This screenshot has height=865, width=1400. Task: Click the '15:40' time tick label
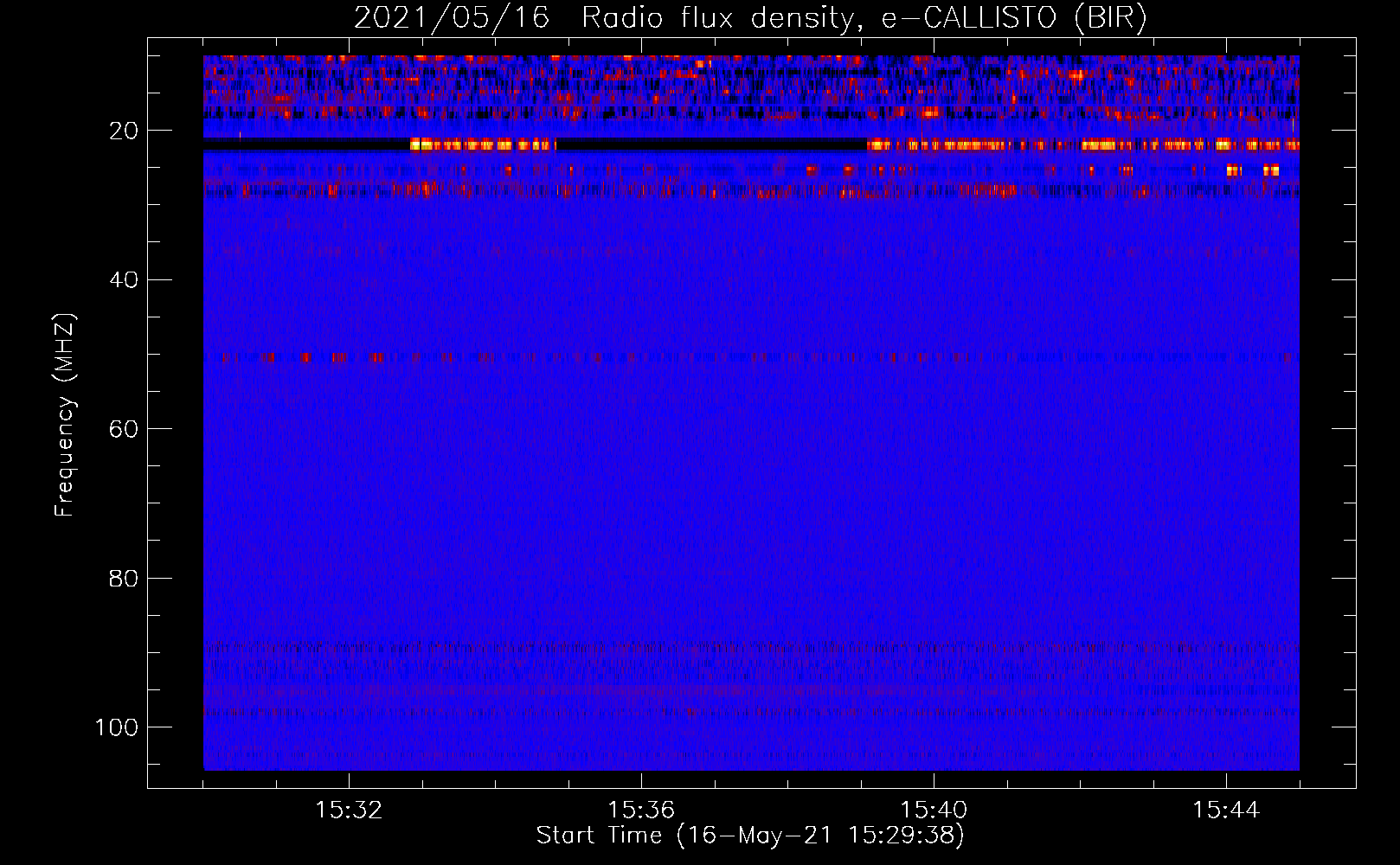934,811
